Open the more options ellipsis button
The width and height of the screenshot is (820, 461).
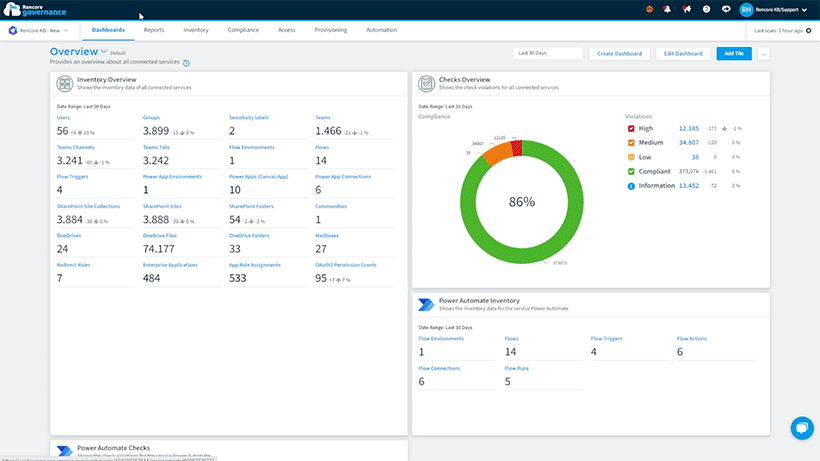(764, 53)
